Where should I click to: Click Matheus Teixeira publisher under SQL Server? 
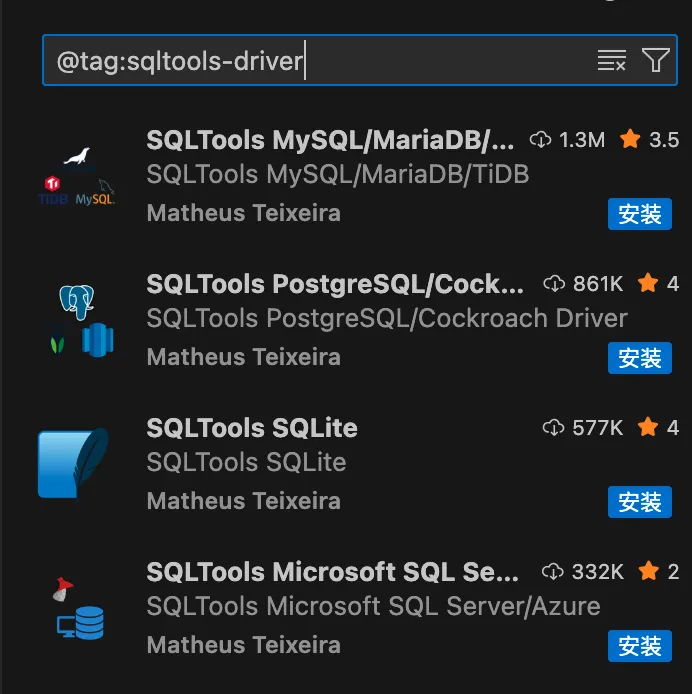click(243, 645)
